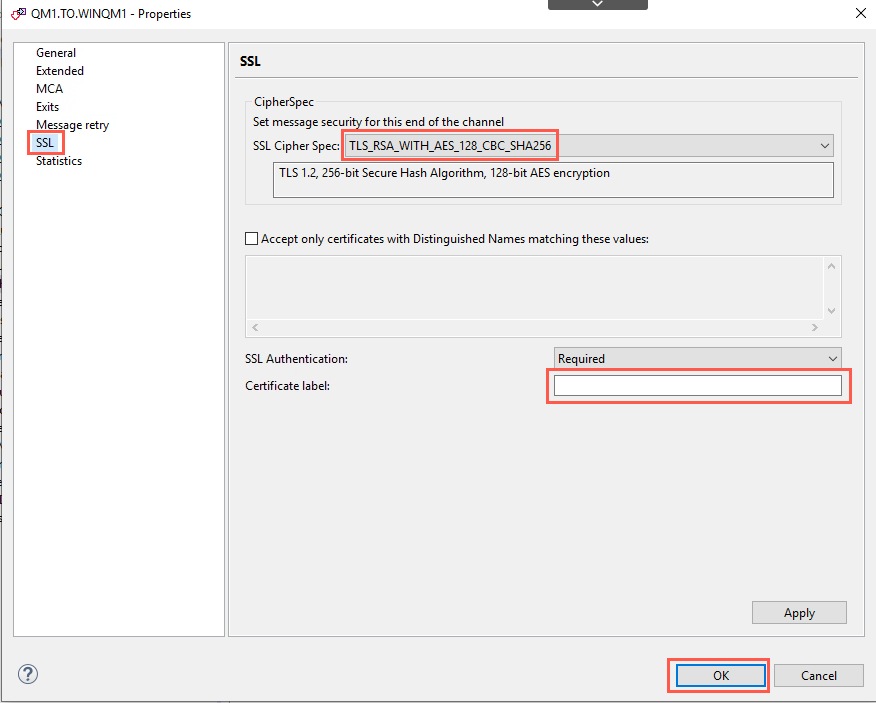Select Message retry in the page list

tap(73, 125)
